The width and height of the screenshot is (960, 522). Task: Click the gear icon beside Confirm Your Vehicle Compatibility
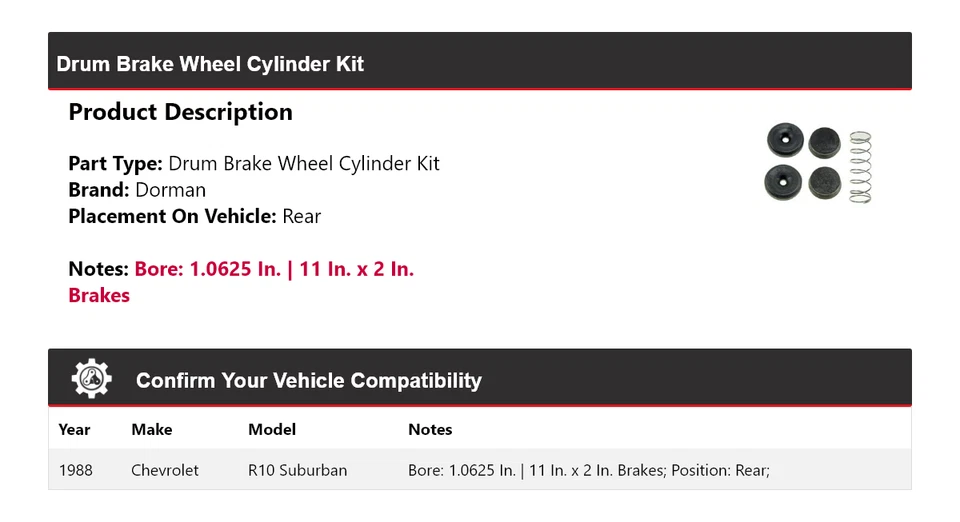coord(92,379)
